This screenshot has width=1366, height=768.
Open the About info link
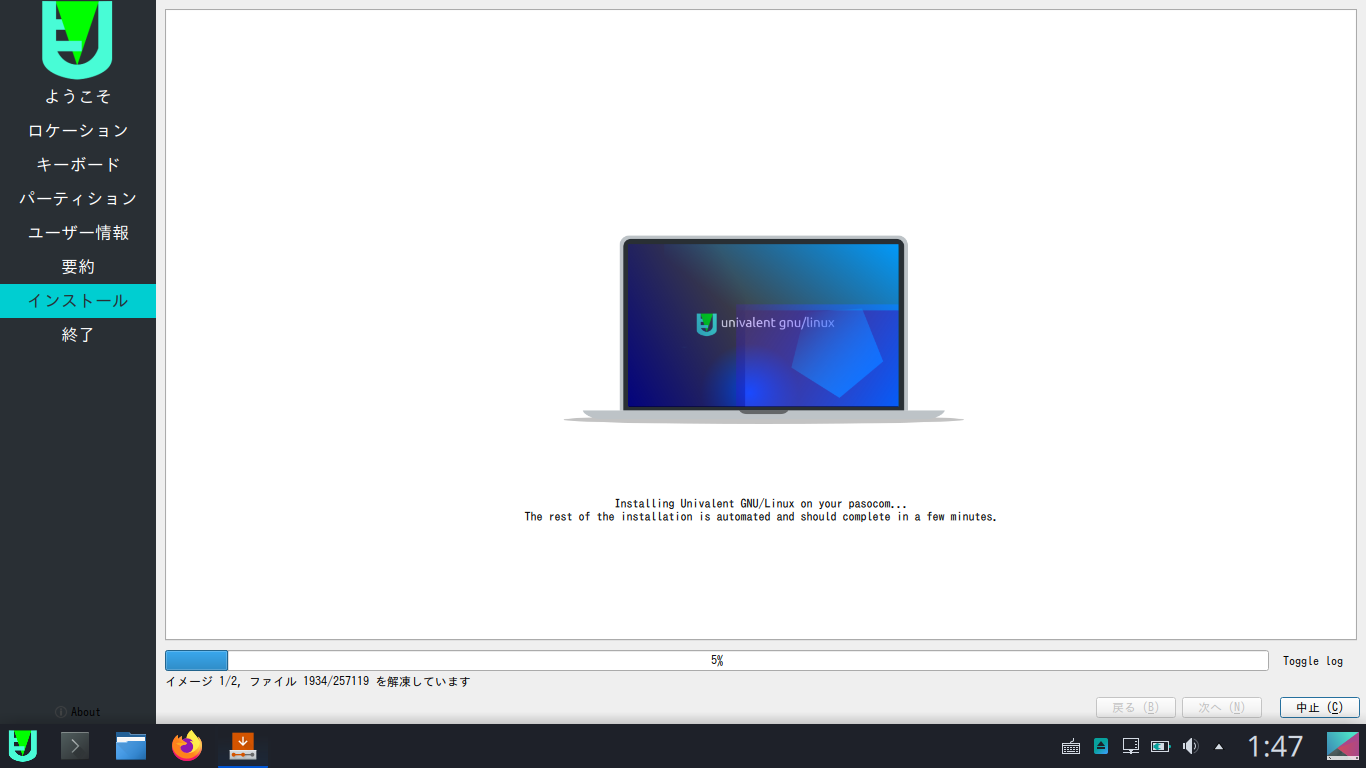coord(78,712)
